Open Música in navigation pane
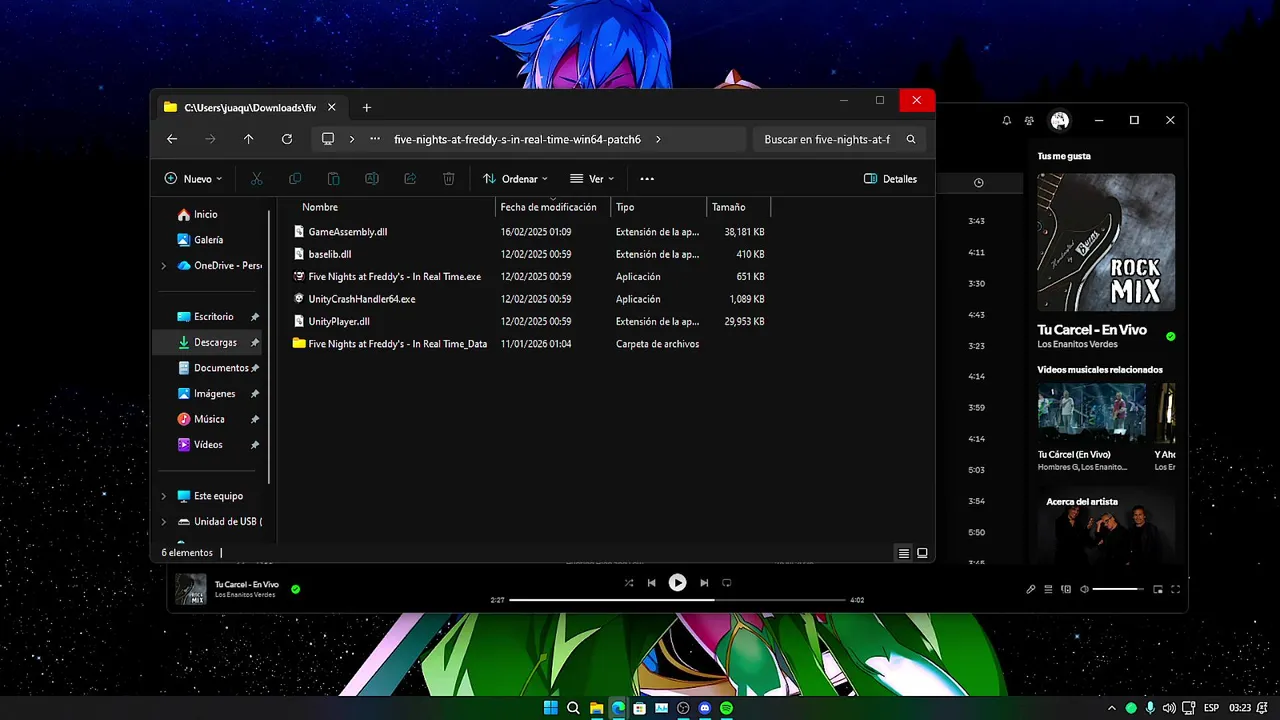The height and width of the screenshot is (720, 1280). 209,419
